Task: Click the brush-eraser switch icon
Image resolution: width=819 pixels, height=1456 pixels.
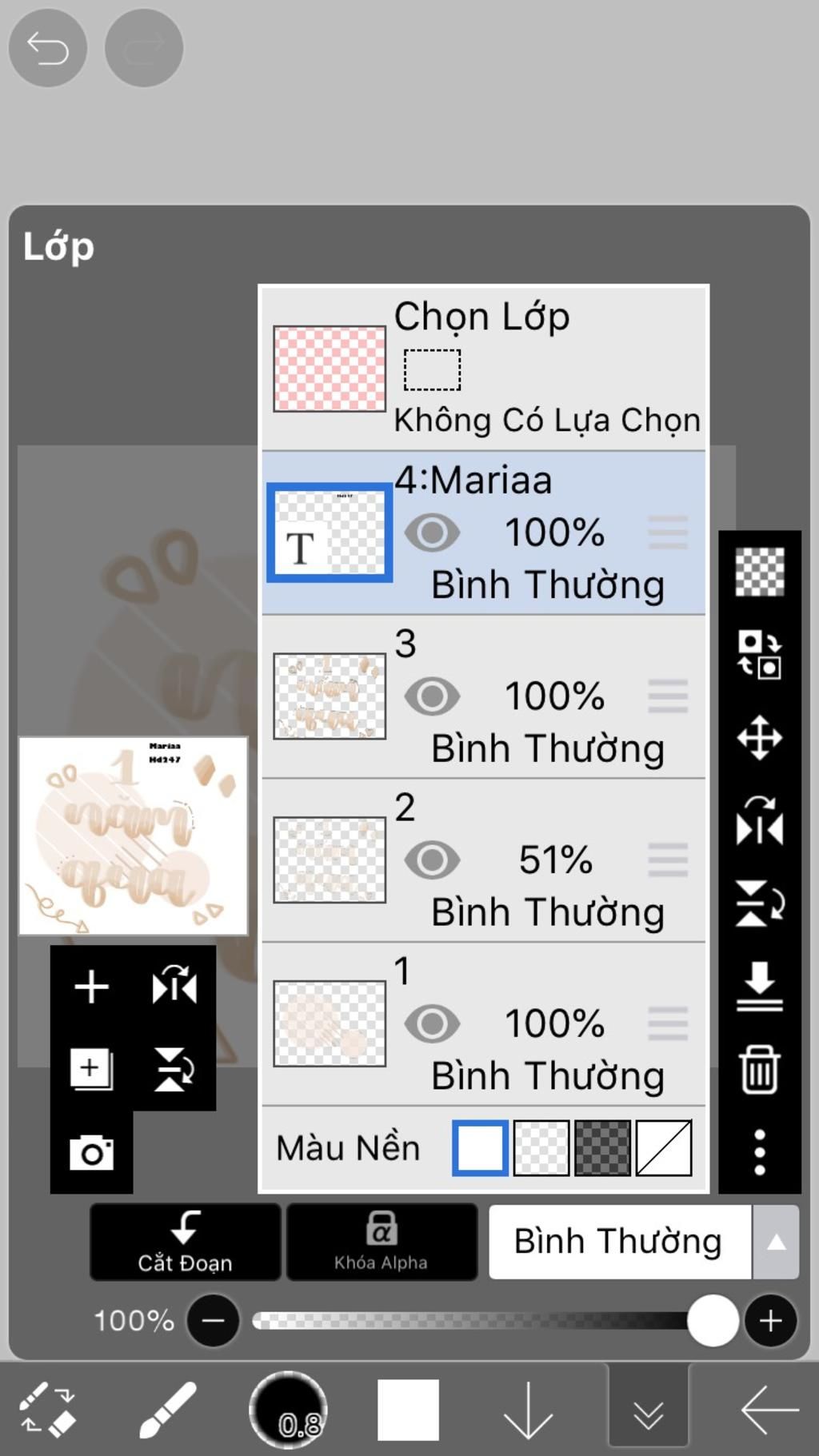Action: pos(47,1410)
